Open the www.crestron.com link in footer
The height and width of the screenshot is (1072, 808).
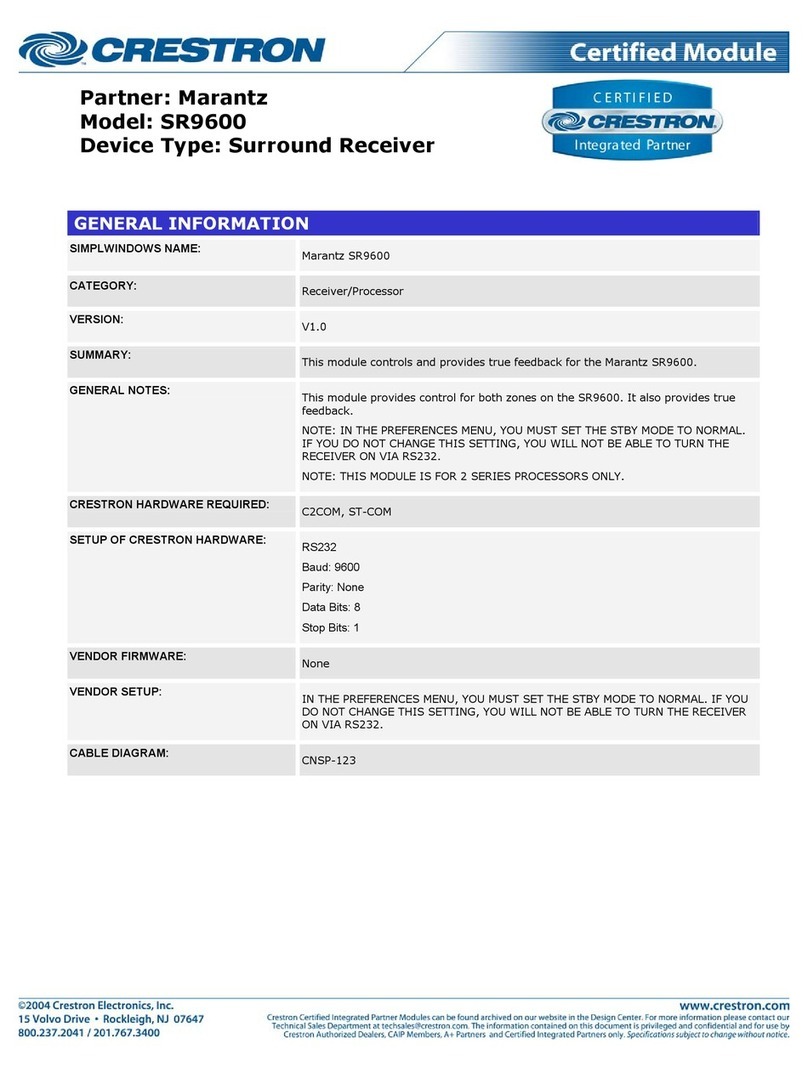pos(734,1006)
